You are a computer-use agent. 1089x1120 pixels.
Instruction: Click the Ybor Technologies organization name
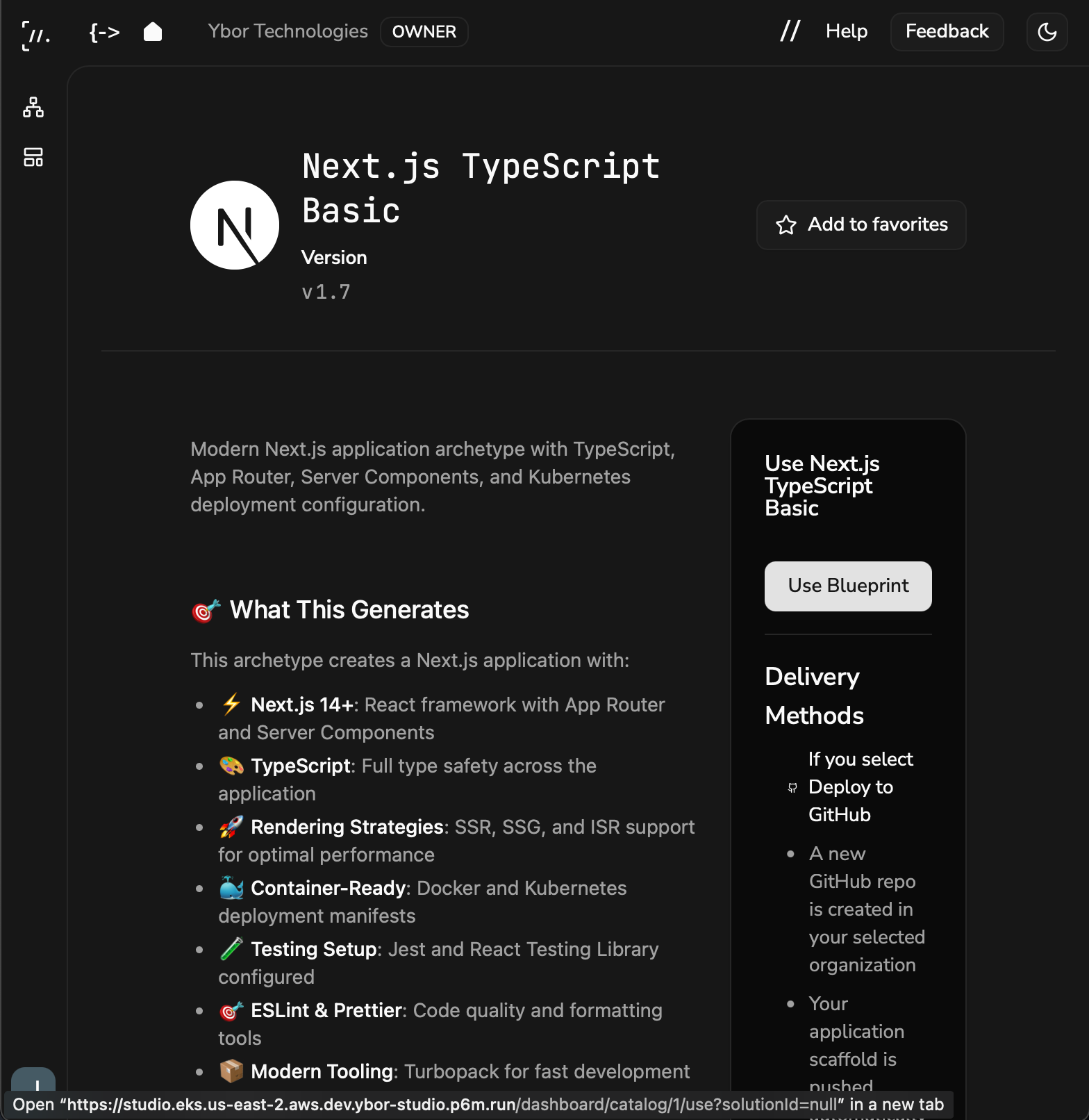pyautogui.click(x=288, y=31)
